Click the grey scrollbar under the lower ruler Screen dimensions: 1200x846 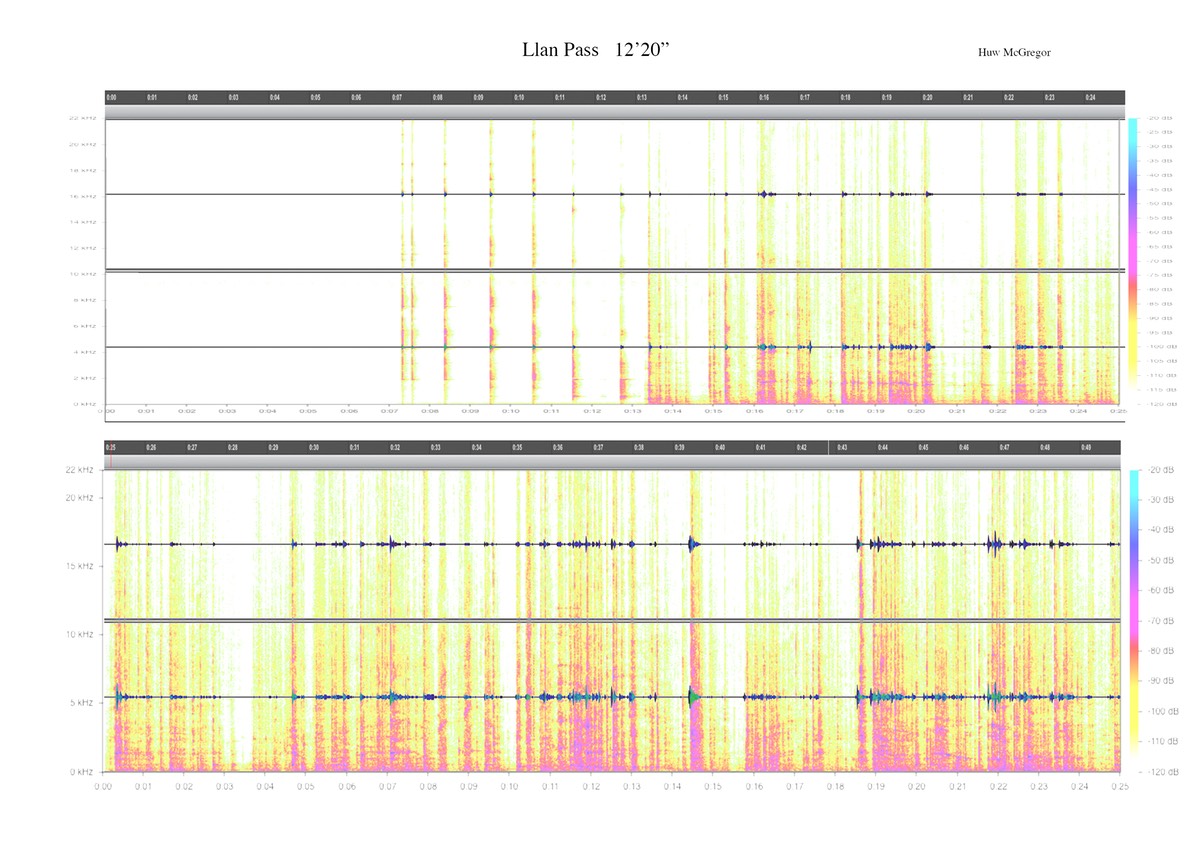(612, 462)
